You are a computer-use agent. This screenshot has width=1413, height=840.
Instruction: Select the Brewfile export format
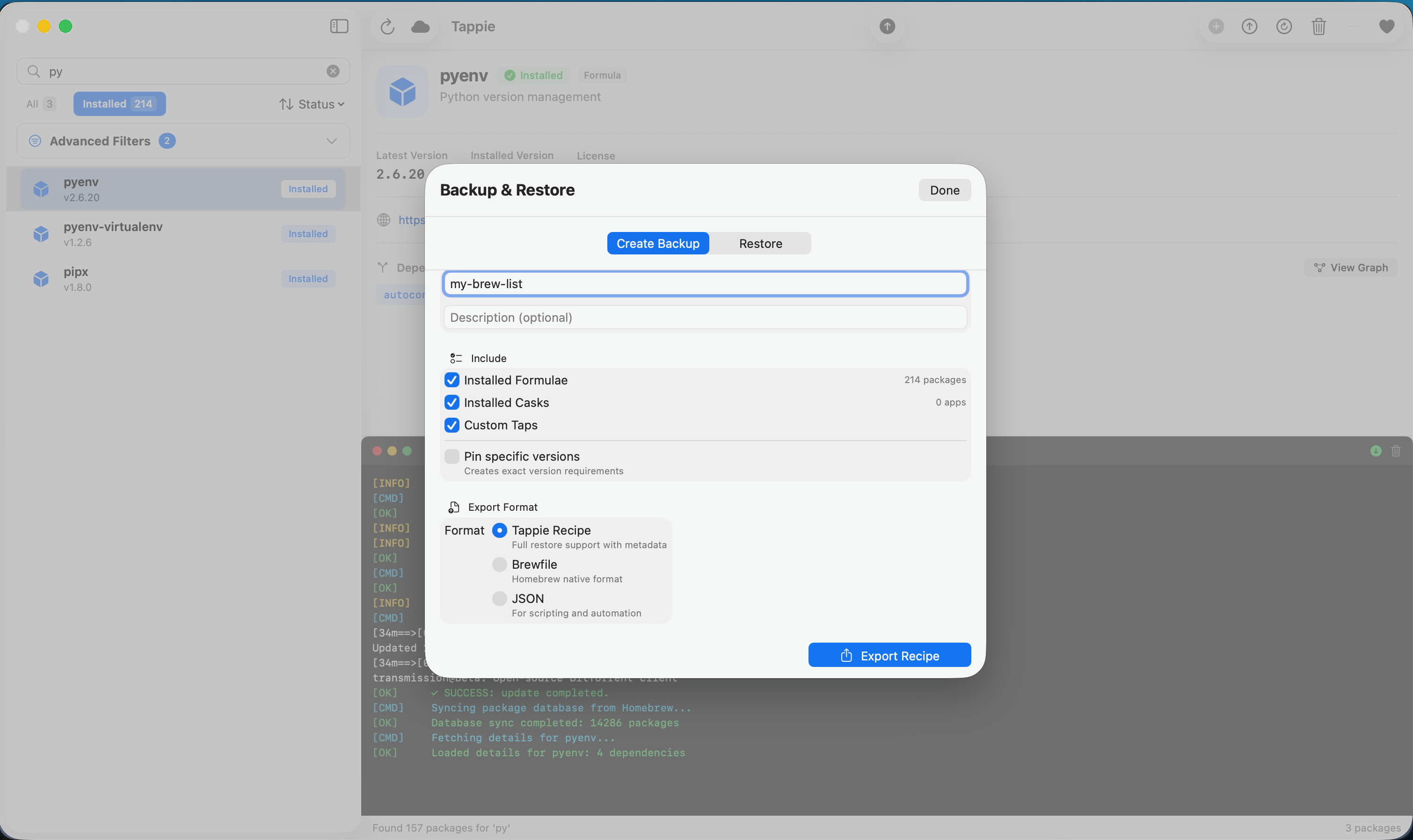pos(499,565)
